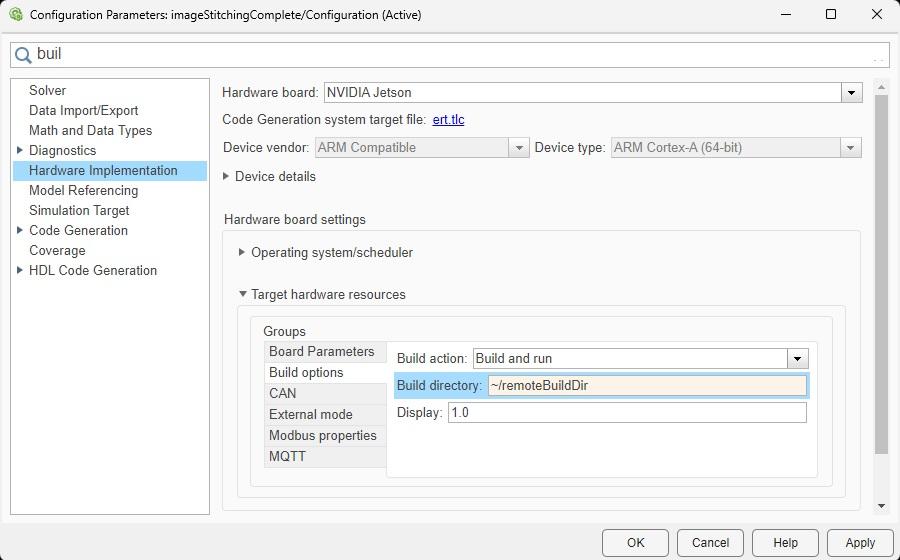This screenshot has height=560, width=900.
Task: Open the Build action dropdown
Action: (x=797, y=359)
